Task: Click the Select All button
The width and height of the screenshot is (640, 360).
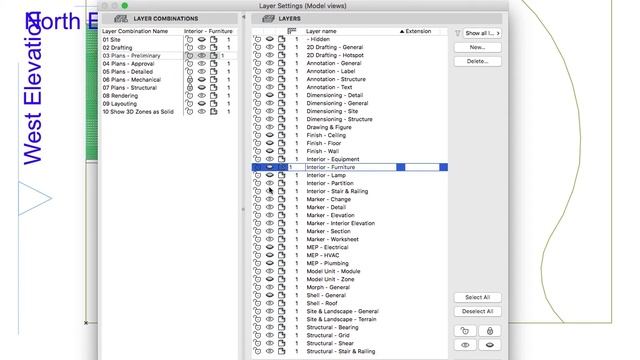Action: (x=478, y=298)
